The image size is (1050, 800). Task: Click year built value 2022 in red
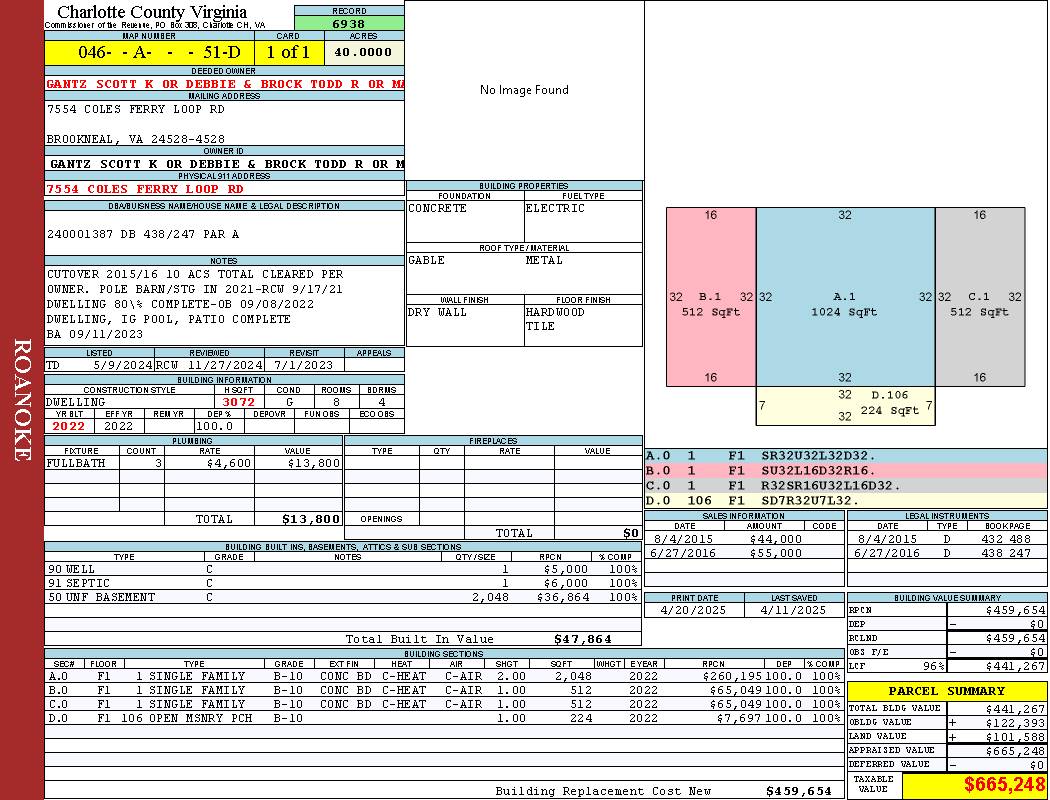tap(68, 426)
